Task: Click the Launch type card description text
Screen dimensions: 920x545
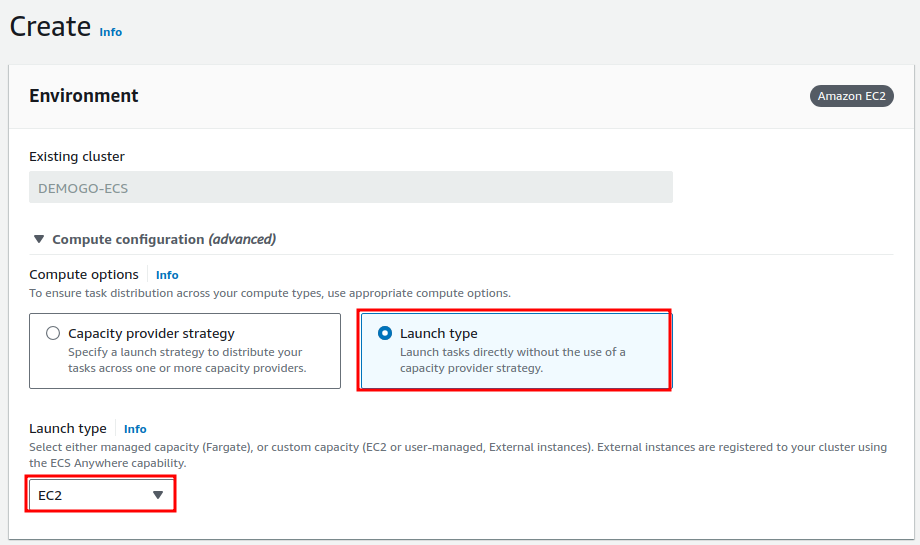Action: tap(512, 360)
